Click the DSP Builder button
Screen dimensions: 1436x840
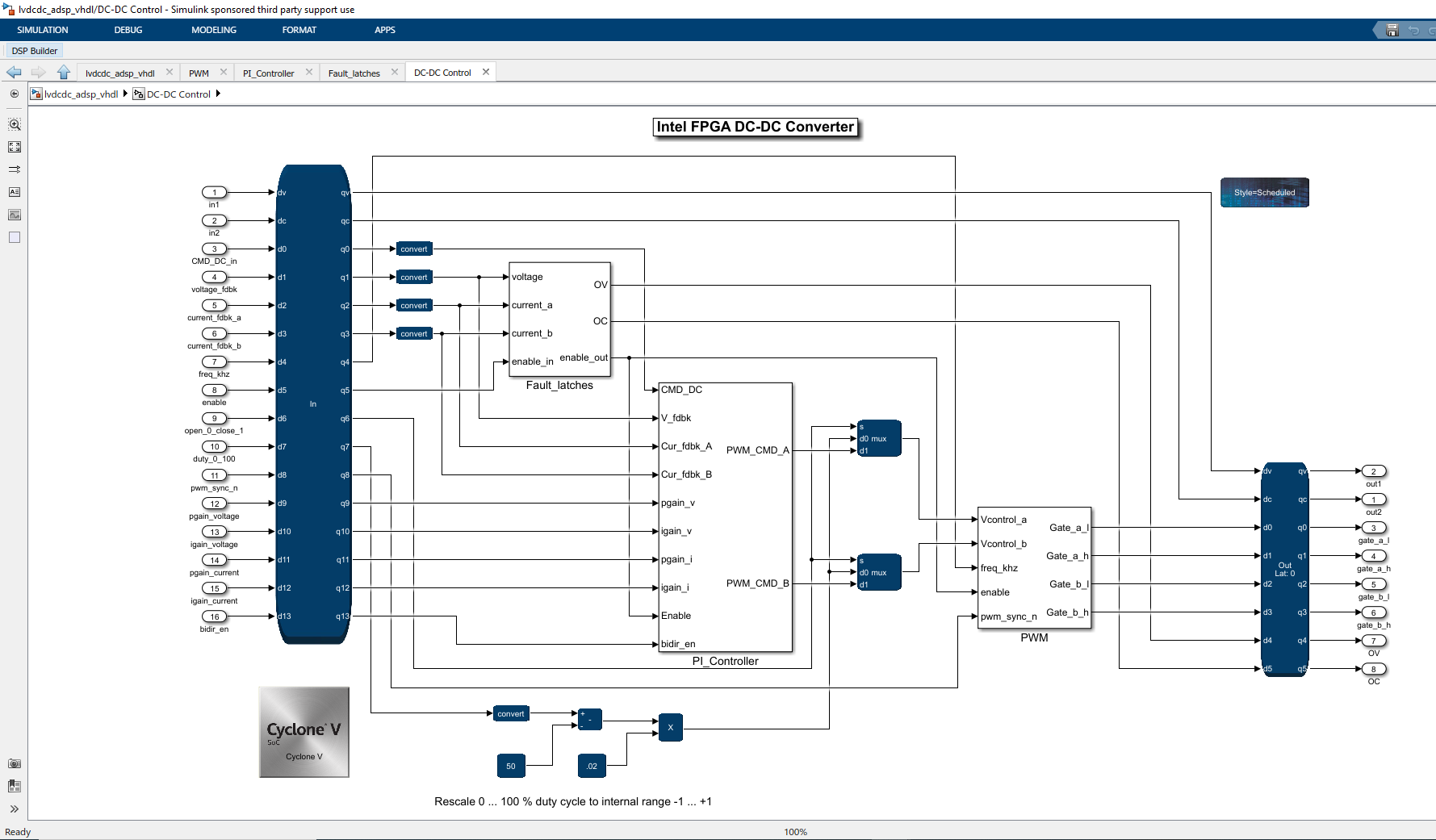click(x=35, y=51)
